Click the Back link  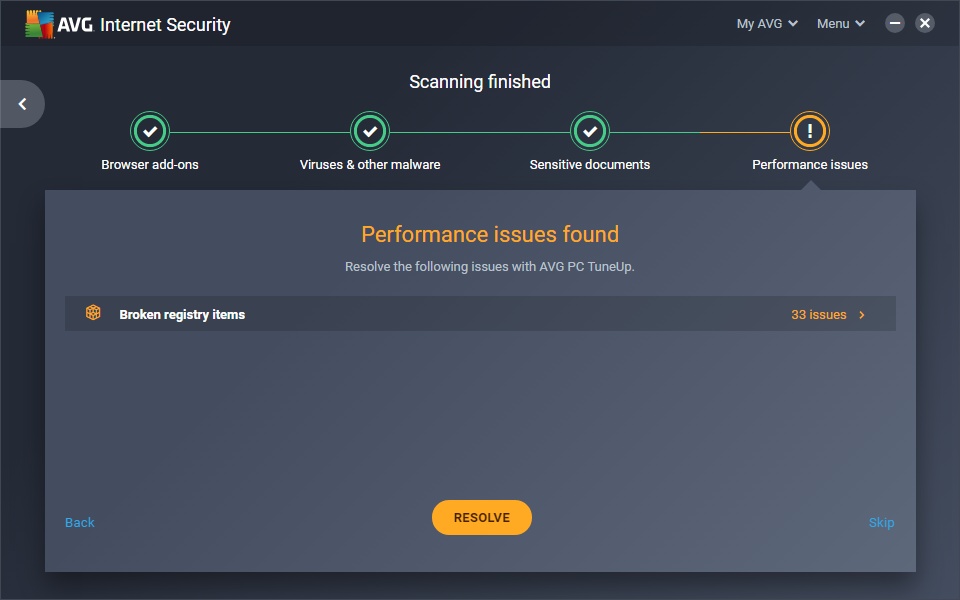[x=80, y=522]
